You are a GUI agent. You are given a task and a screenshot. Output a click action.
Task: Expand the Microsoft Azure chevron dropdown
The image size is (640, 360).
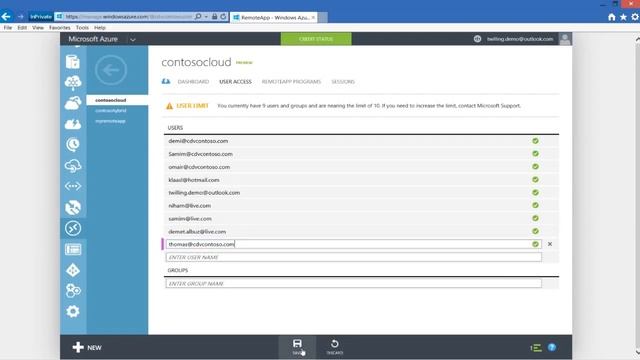click(x=133, y=40)
